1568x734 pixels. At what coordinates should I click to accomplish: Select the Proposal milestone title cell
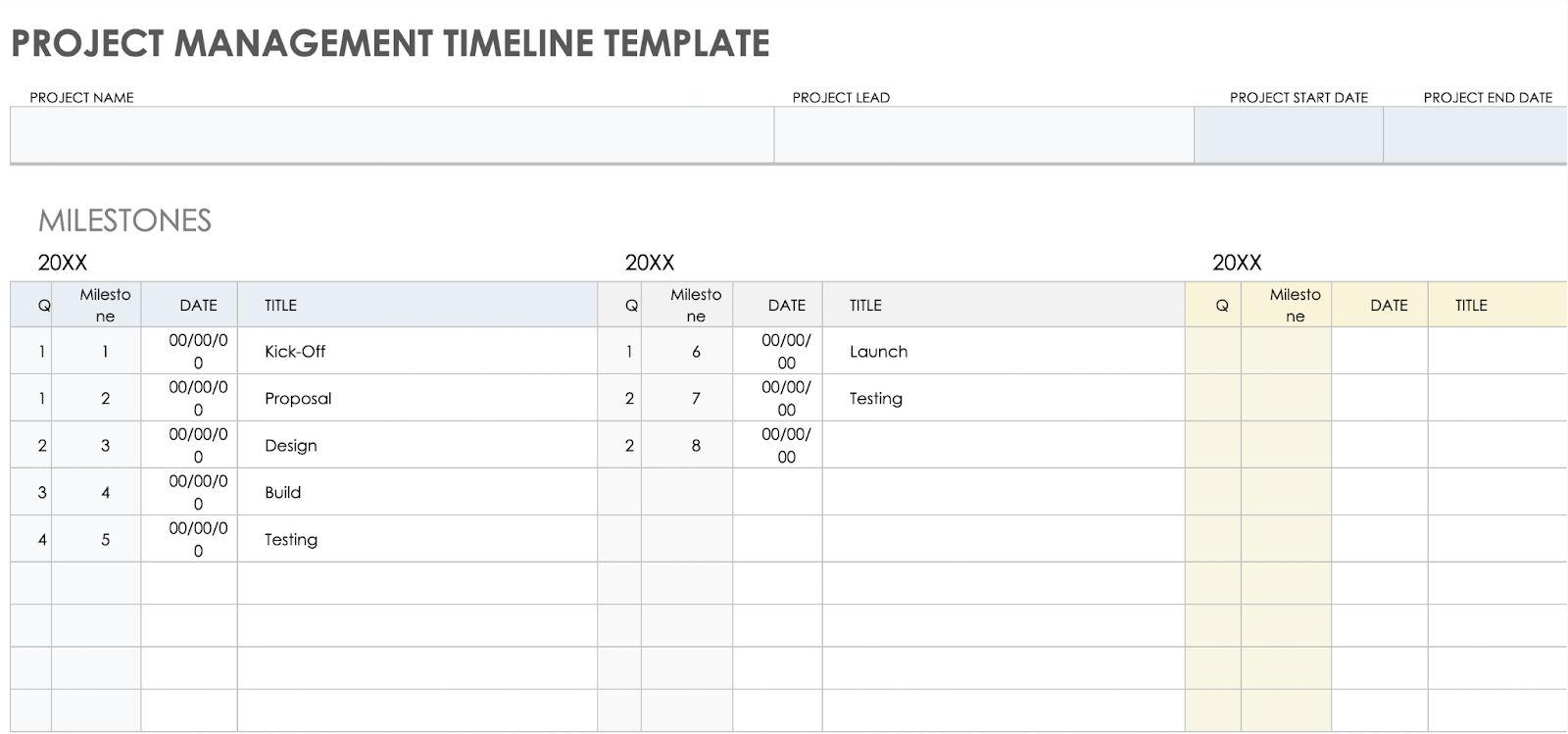point(416,398)
